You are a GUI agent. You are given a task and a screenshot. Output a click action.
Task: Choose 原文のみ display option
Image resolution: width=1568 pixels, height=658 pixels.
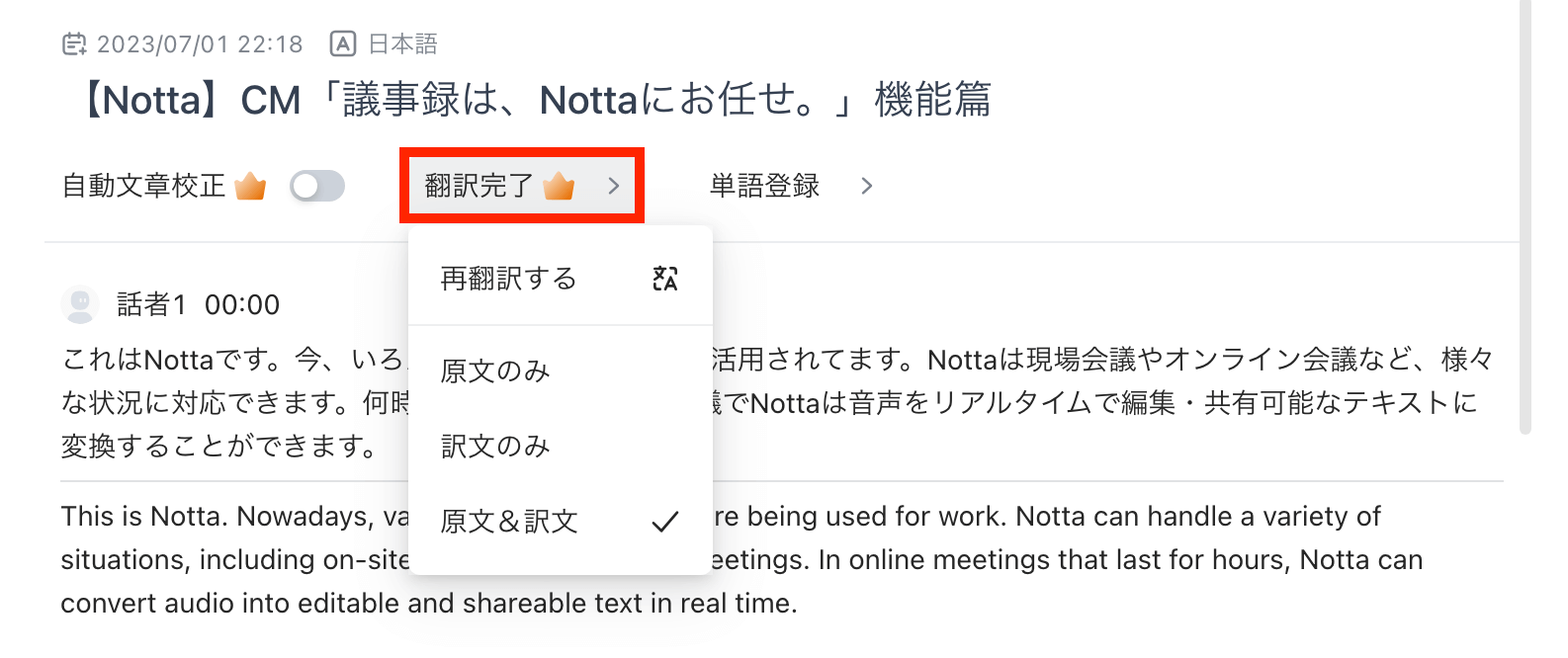pyautogui.click(x=560, y=371)
